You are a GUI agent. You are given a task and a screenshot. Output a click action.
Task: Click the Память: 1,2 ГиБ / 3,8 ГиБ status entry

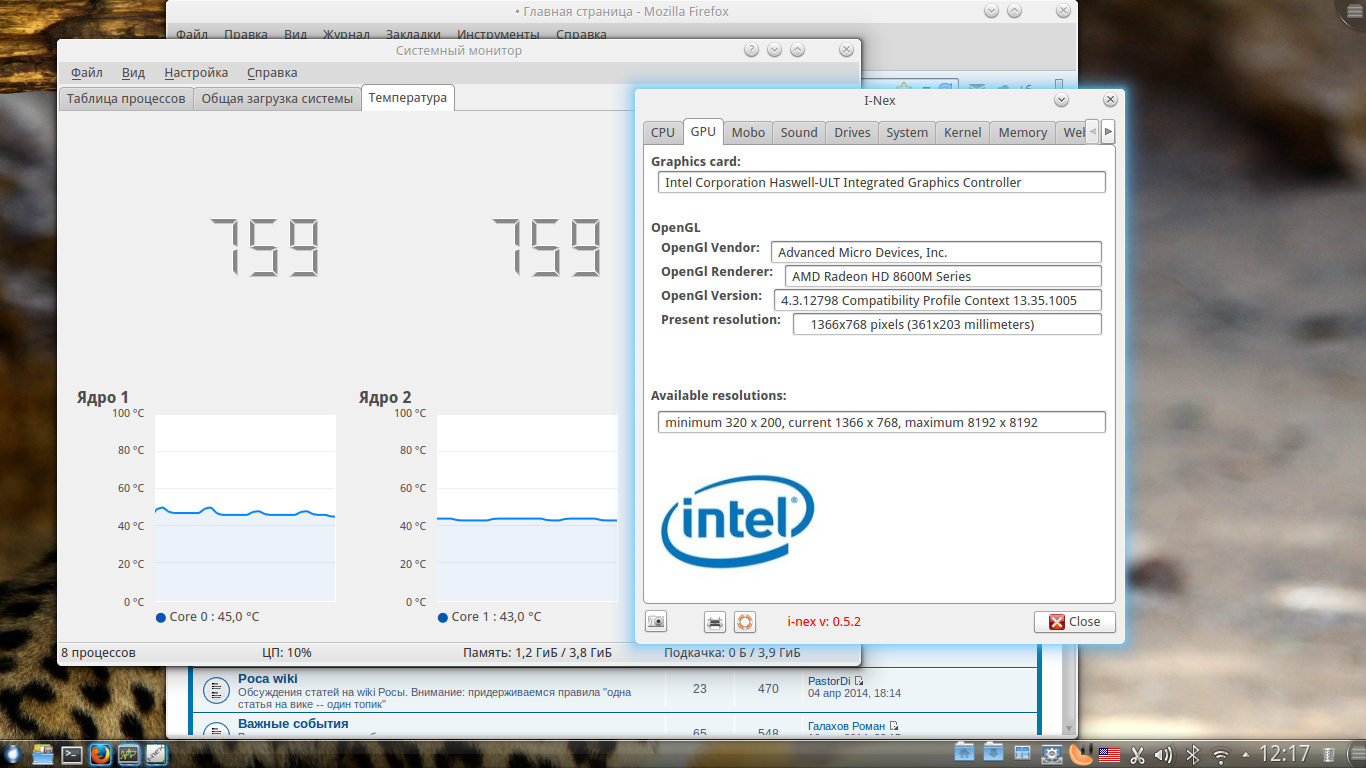point(537,653)
